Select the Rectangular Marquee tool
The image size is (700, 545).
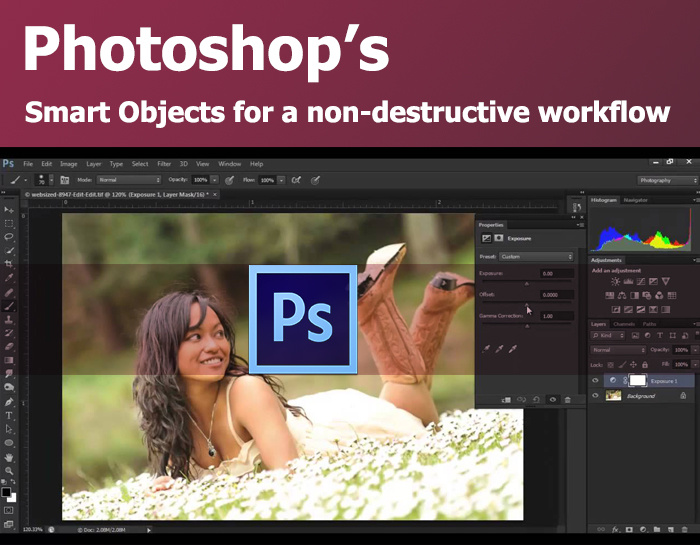click(8, 223)
